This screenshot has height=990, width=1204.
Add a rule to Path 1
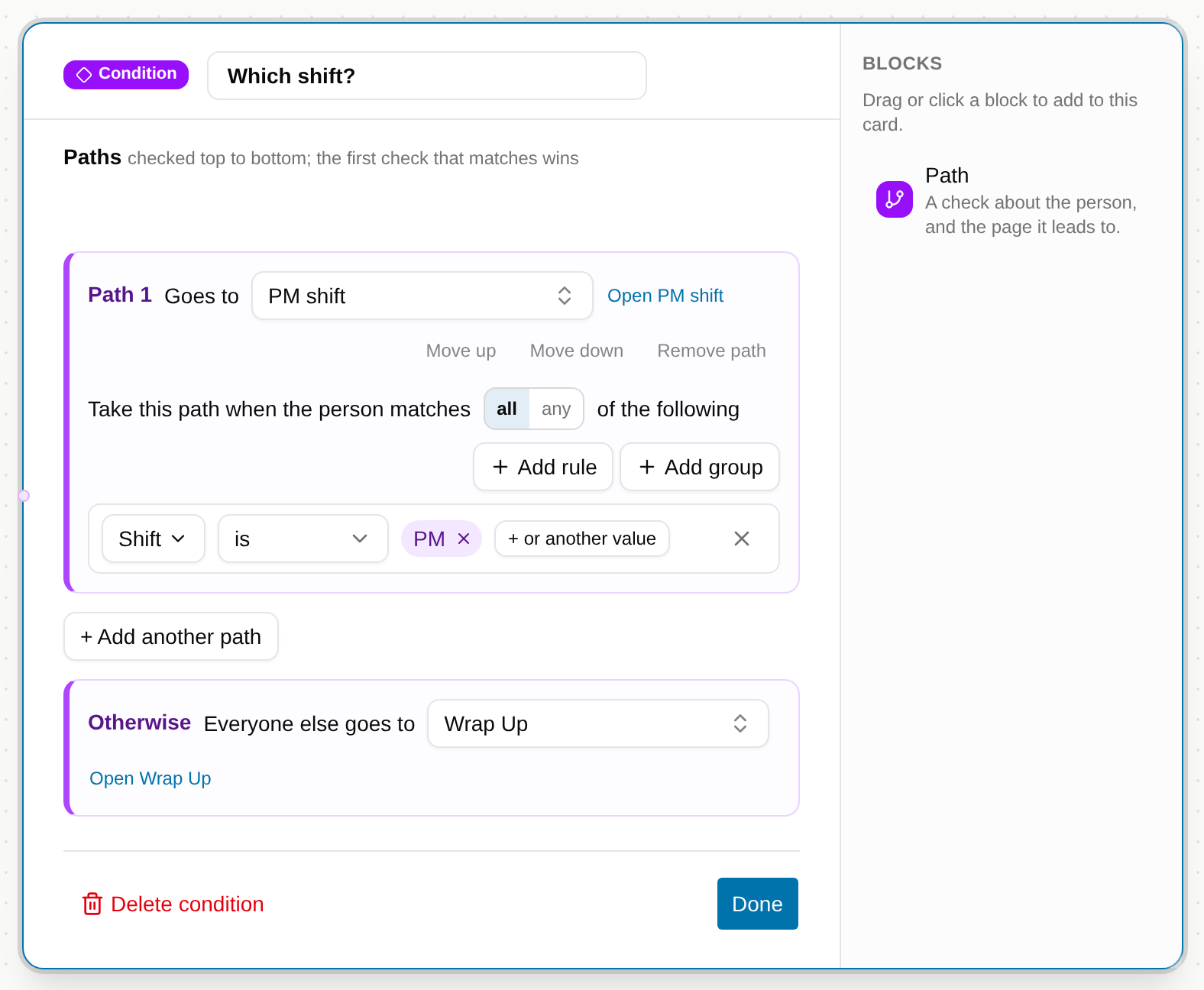543,467
